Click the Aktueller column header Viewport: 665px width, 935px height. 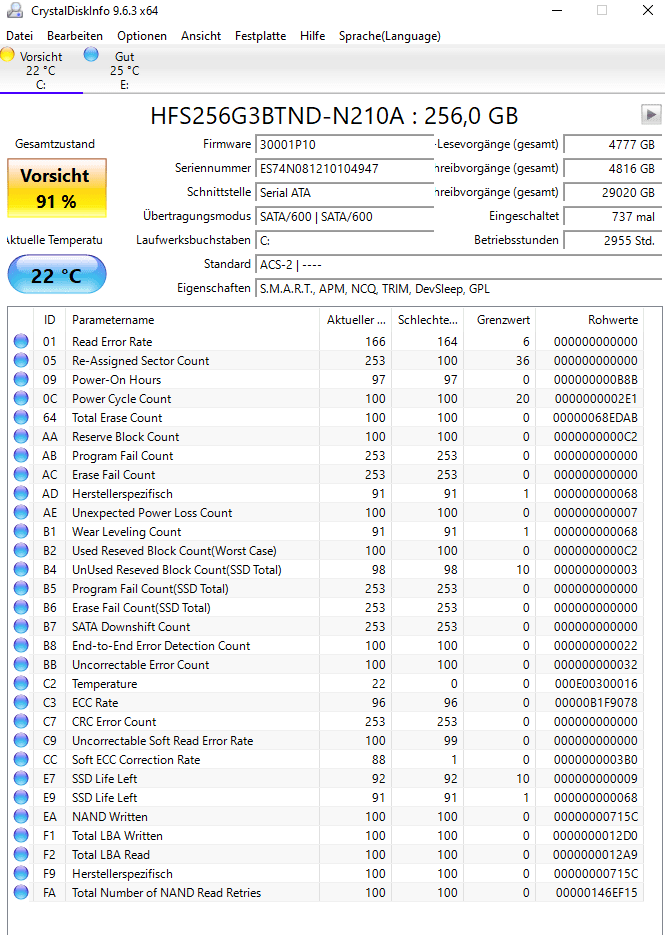point(355,320)
